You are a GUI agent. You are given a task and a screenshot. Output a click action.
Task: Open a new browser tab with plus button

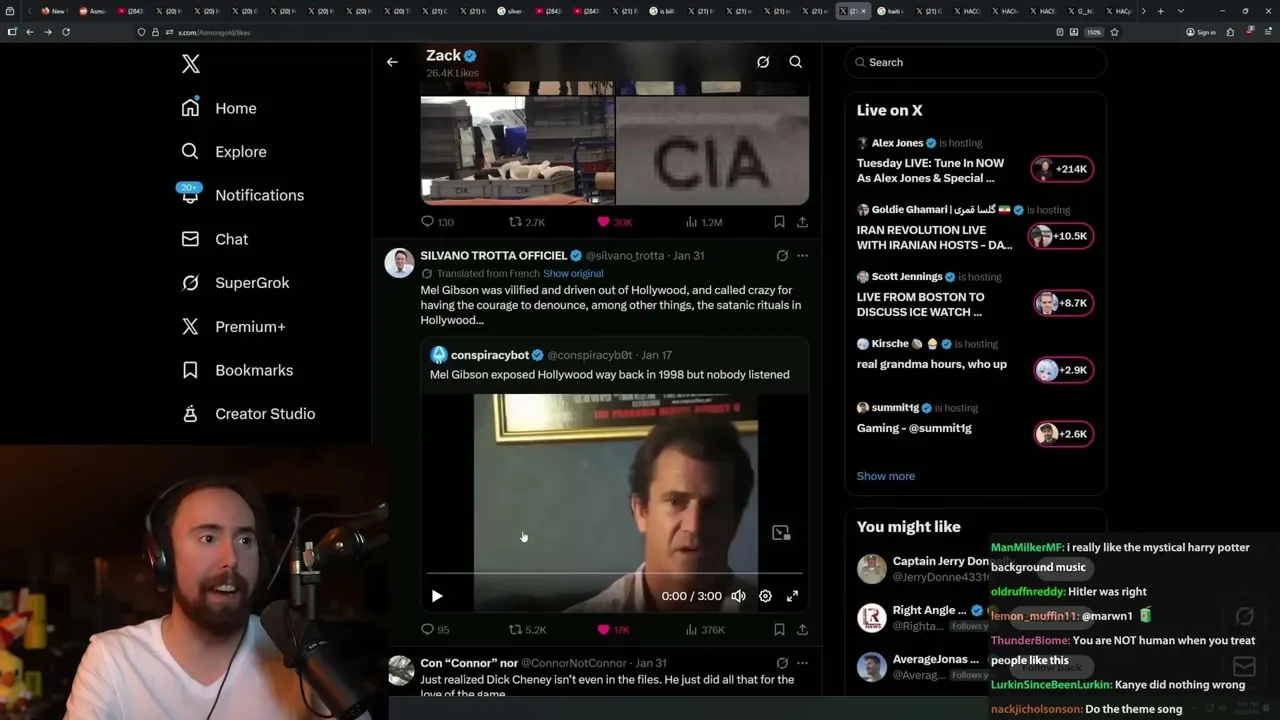[x=1160, y=11]
